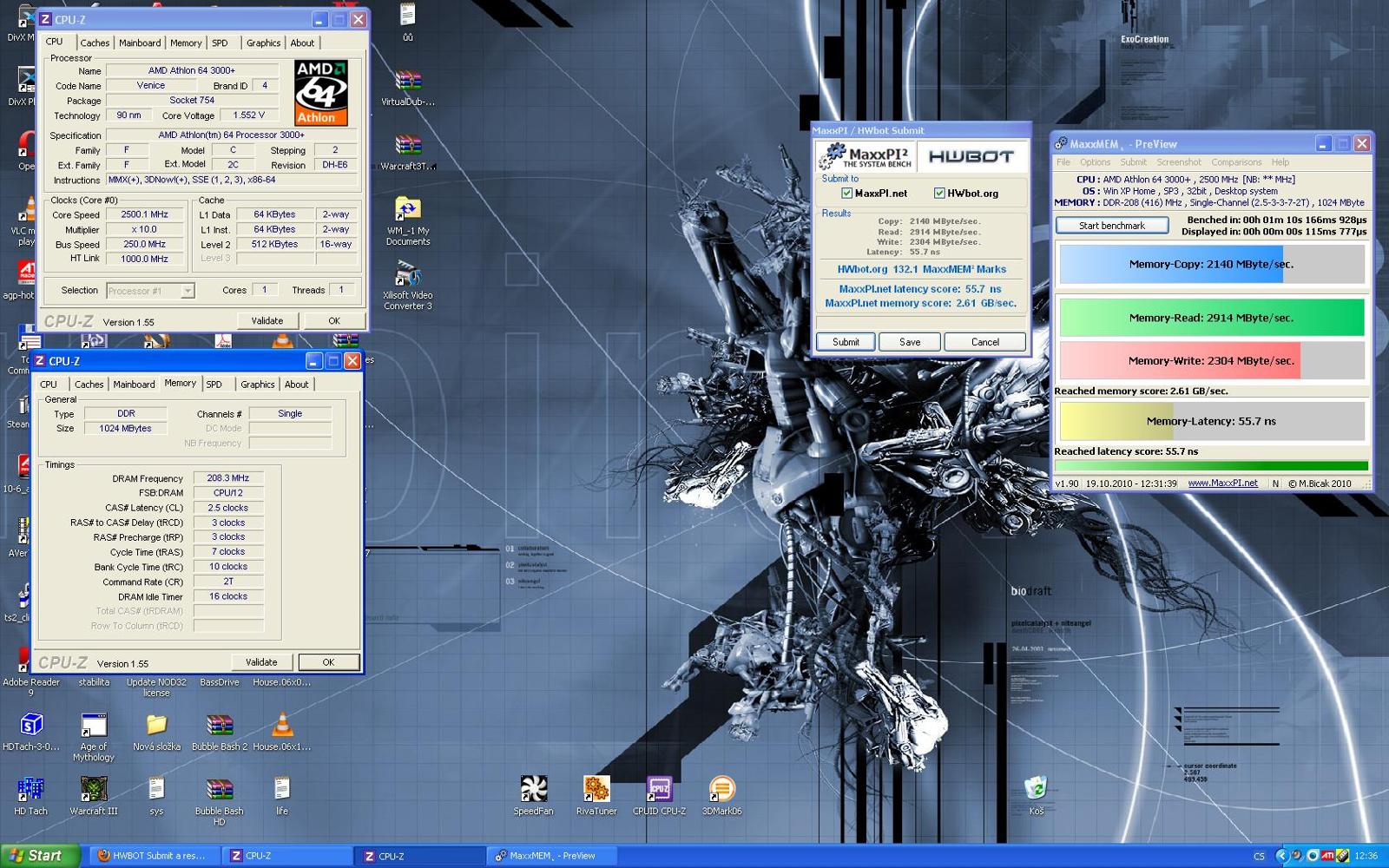Image resolution: width=1389 pixels, height=868 pixels.
Task: Click CS language indicator in taskbar
Action: (x=1259, y=856)
